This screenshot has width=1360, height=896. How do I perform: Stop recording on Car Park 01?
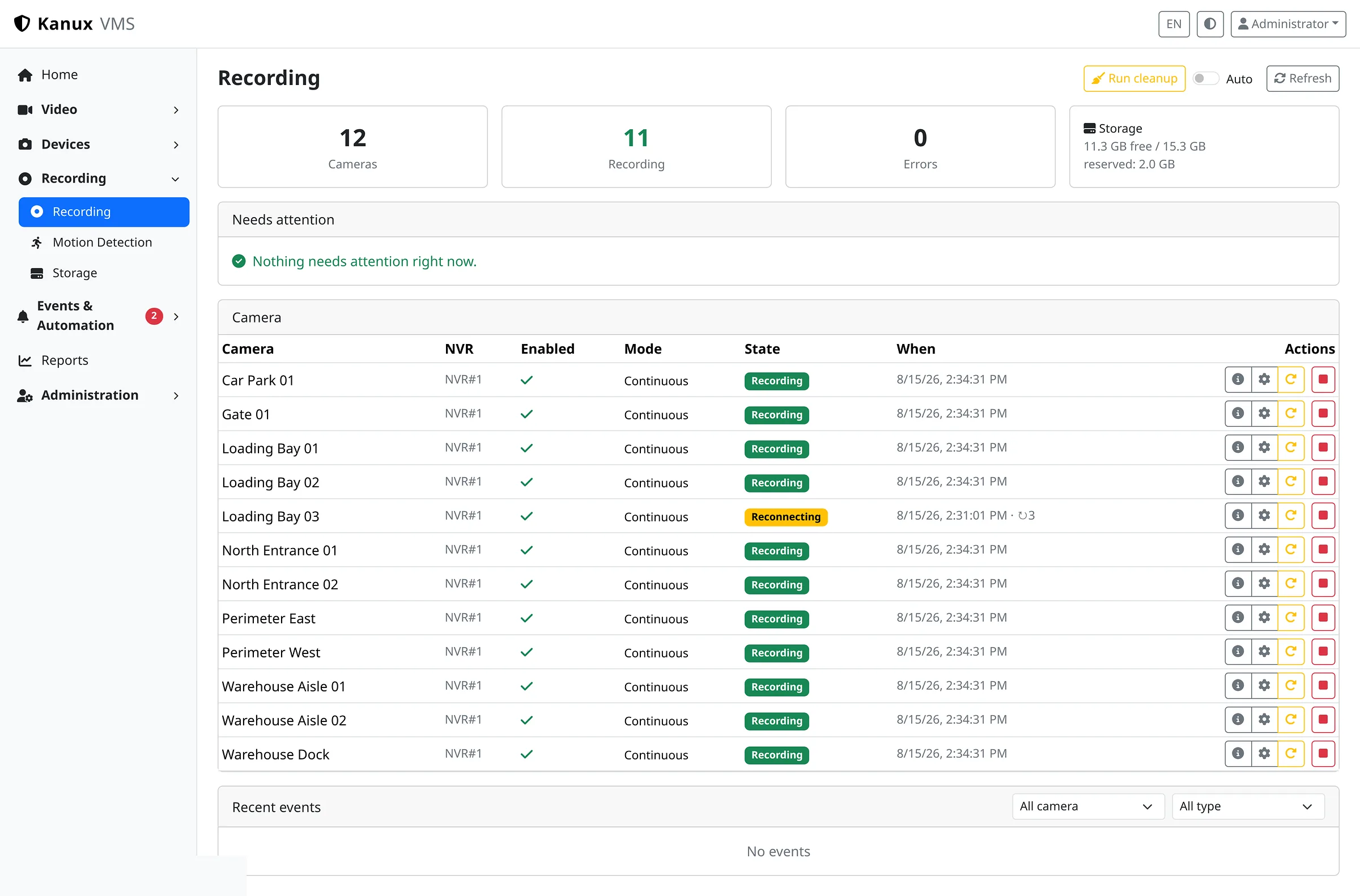[1323, 380]
